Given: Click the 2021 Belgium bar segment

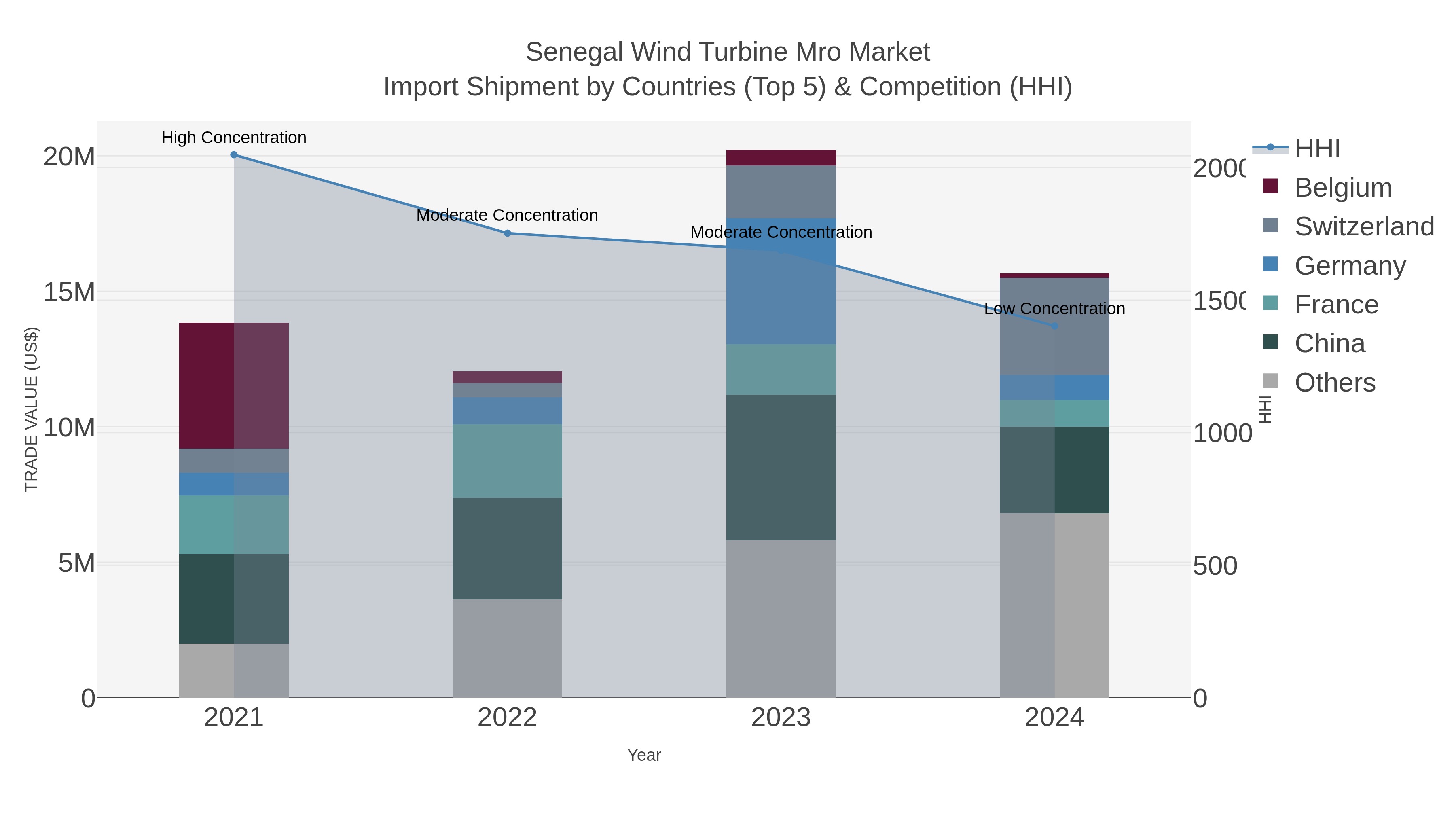Looking at the screenshot, I should (234, 386).
